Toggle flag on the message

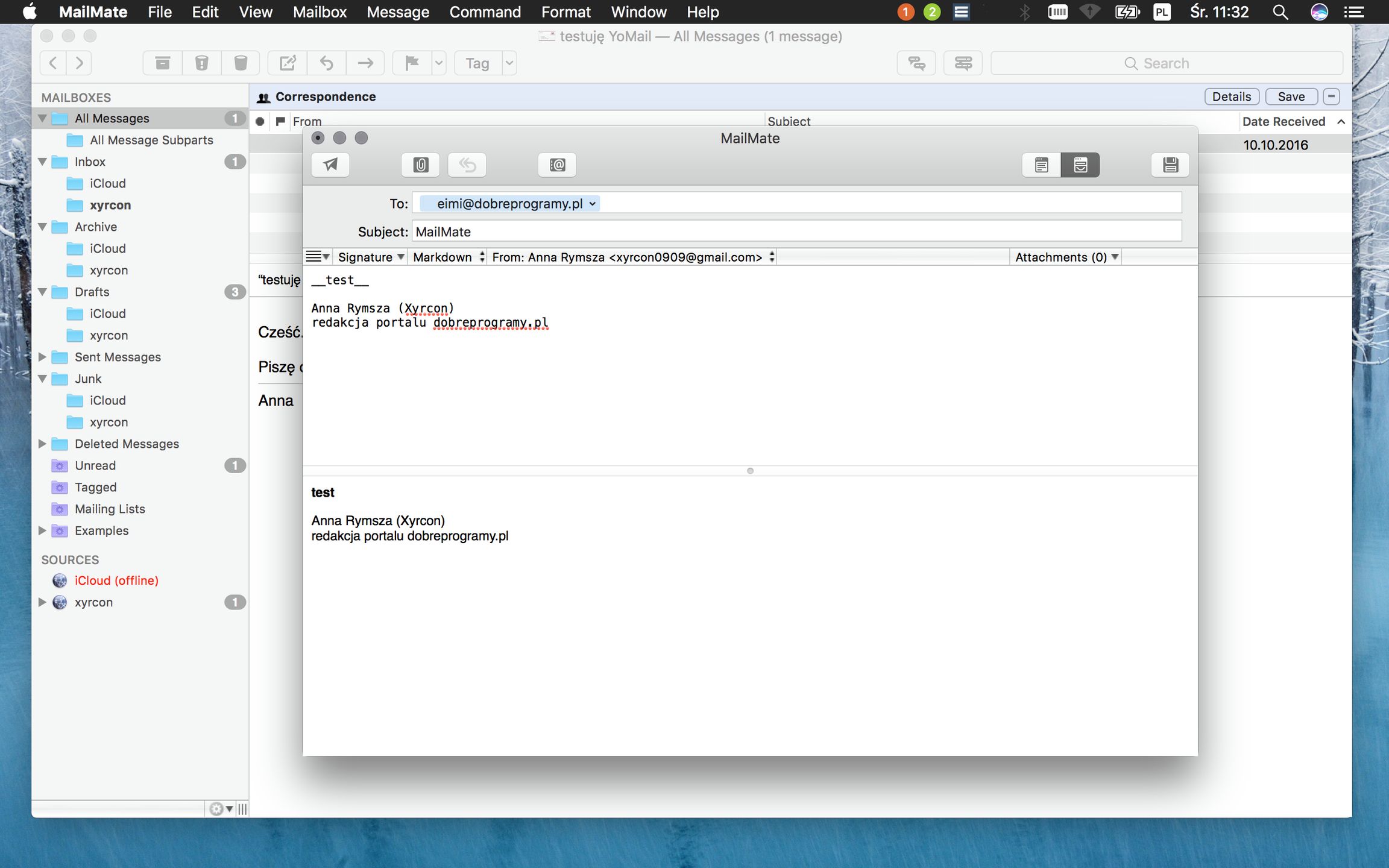[x=412, y=62]
